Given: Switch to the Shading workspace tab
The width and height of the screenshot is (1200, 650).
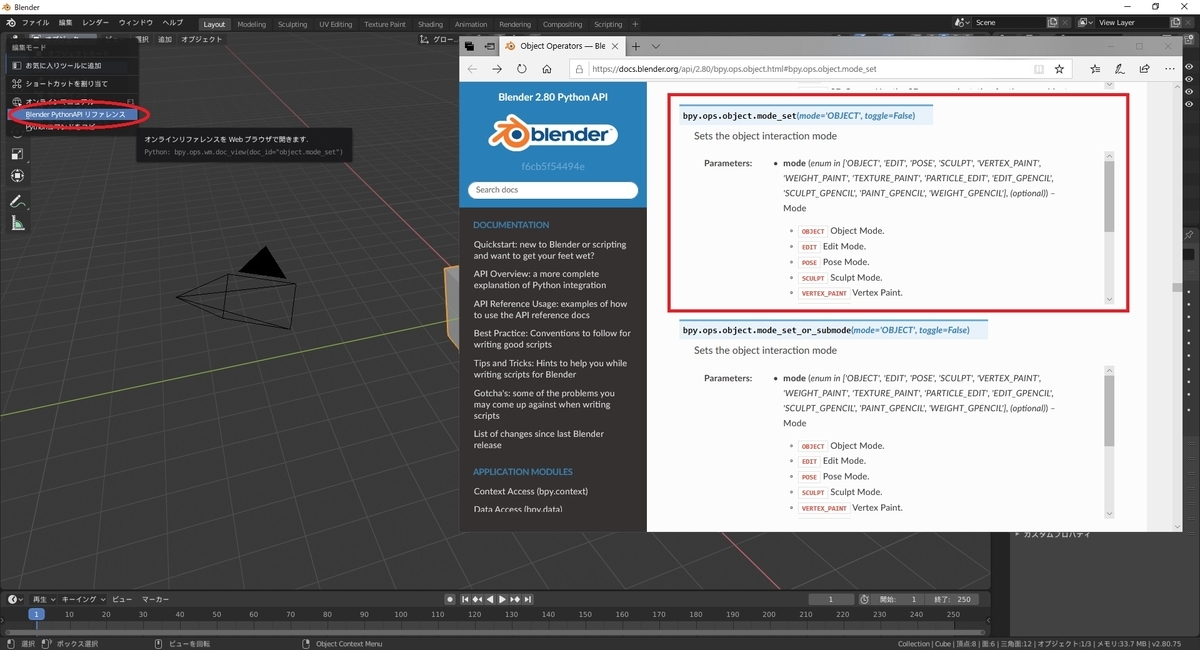Looking at the screenshot, I should click(x=430, y=24).
